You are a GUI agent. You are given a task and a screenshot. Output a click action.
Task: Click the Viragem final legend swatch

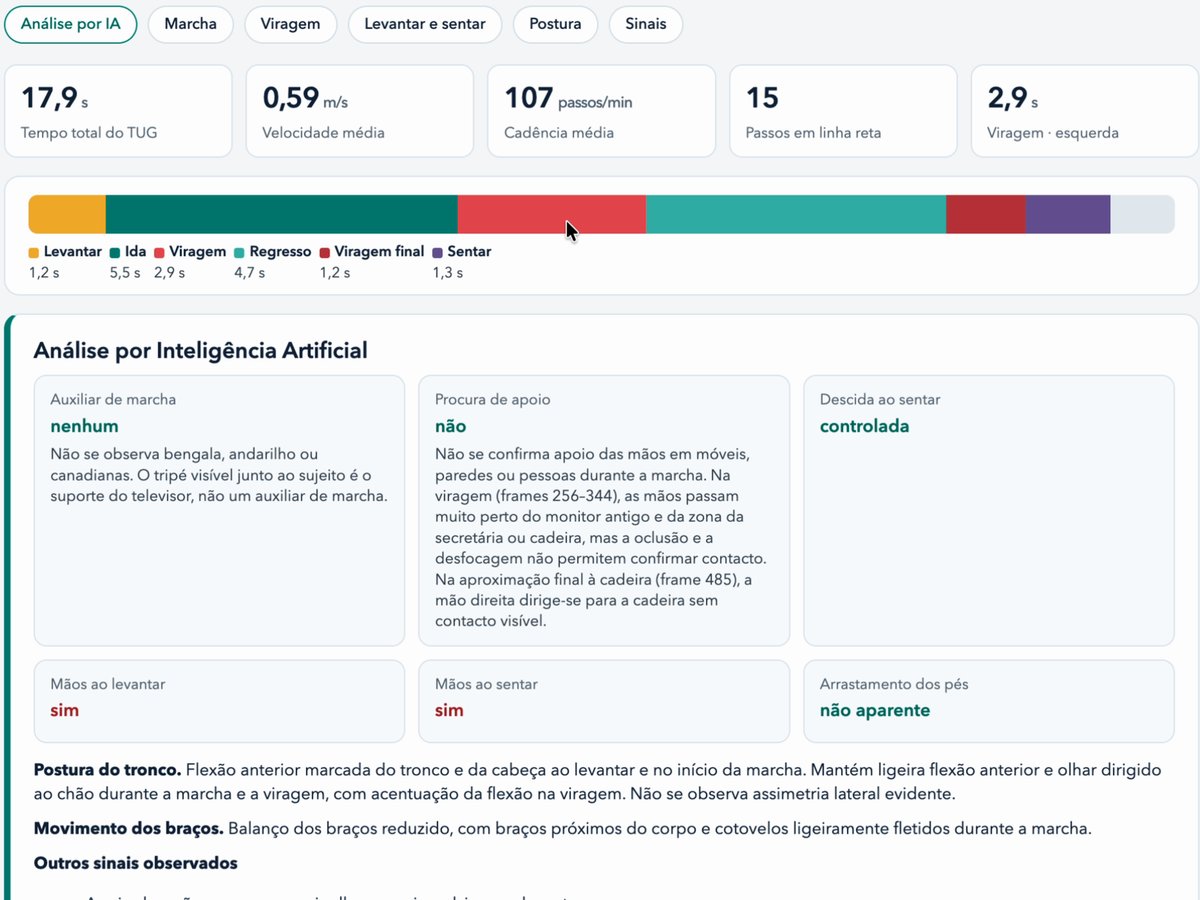click(325, 252)
